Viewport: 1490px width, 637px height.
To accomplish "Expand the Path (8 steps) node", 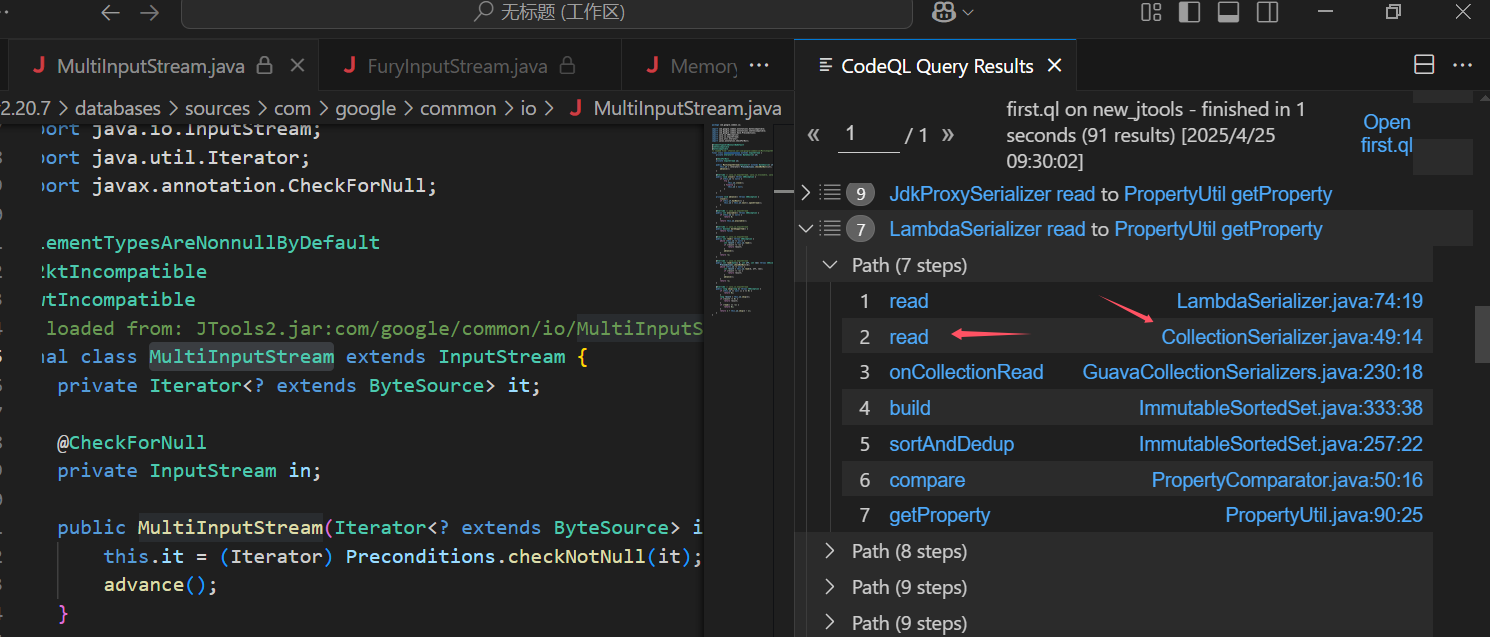I will tap(829, 551).
